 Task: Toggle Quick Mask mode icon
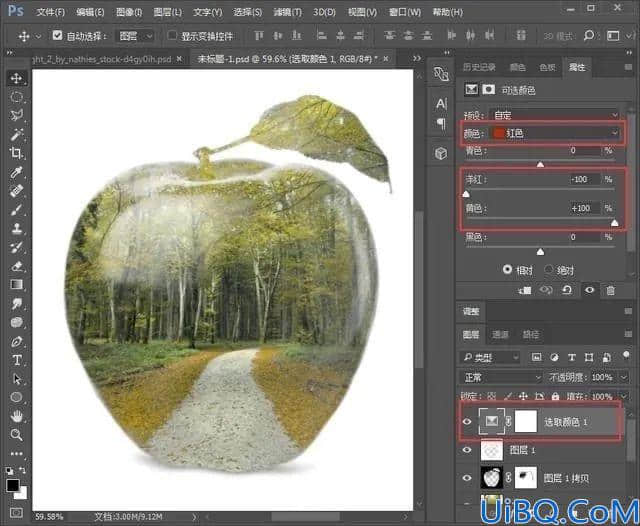point(16,512)
